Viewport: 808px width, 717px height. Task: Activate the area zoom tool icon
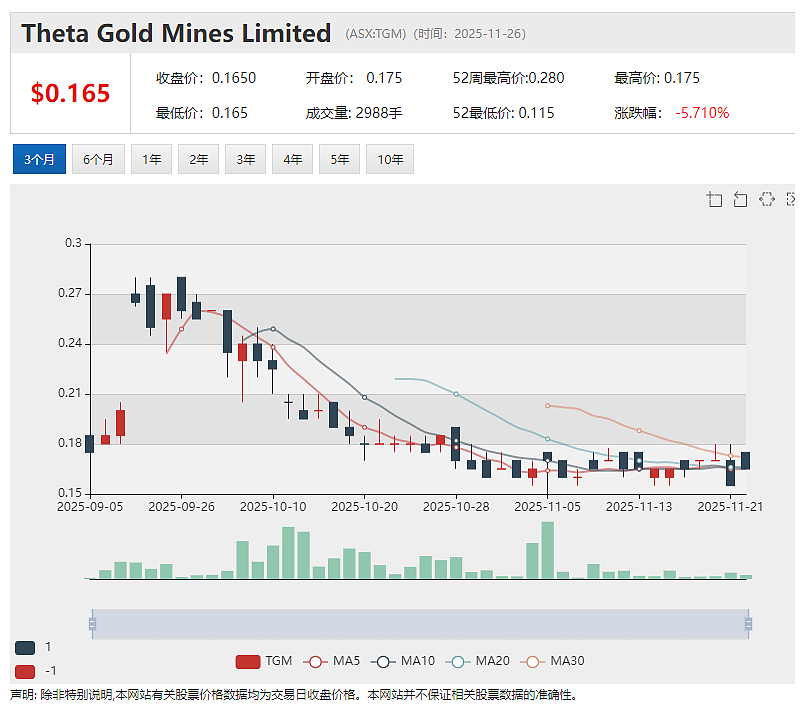pos(714,199)
